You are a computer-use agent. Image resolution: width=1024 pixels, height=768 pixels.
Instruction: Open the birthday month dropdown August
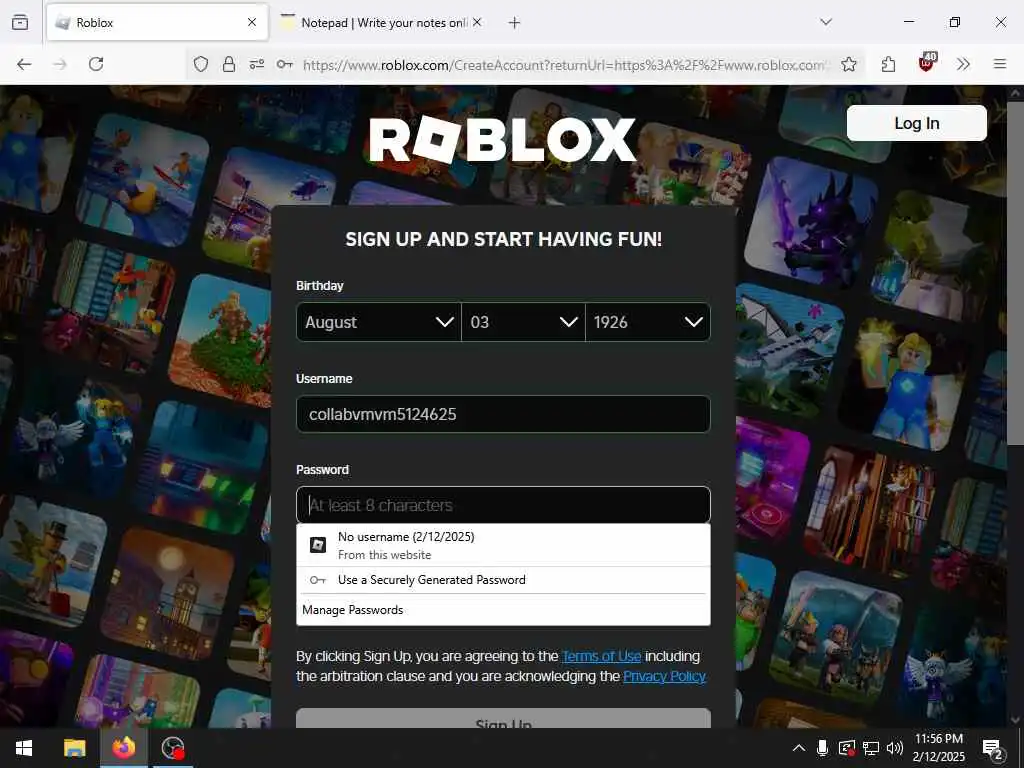(379, 322)
